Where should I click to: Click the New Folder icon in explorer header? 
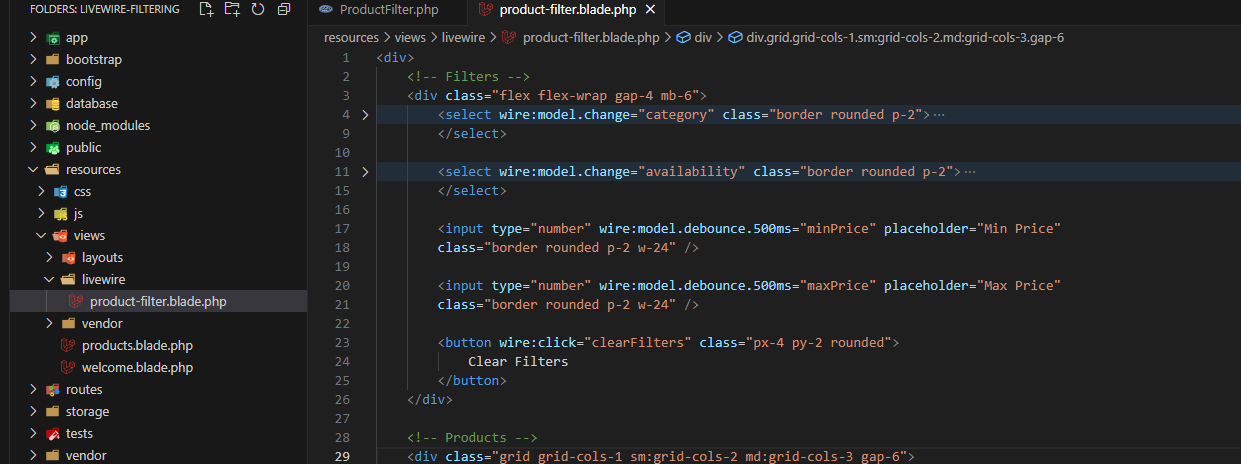[232, 10]
